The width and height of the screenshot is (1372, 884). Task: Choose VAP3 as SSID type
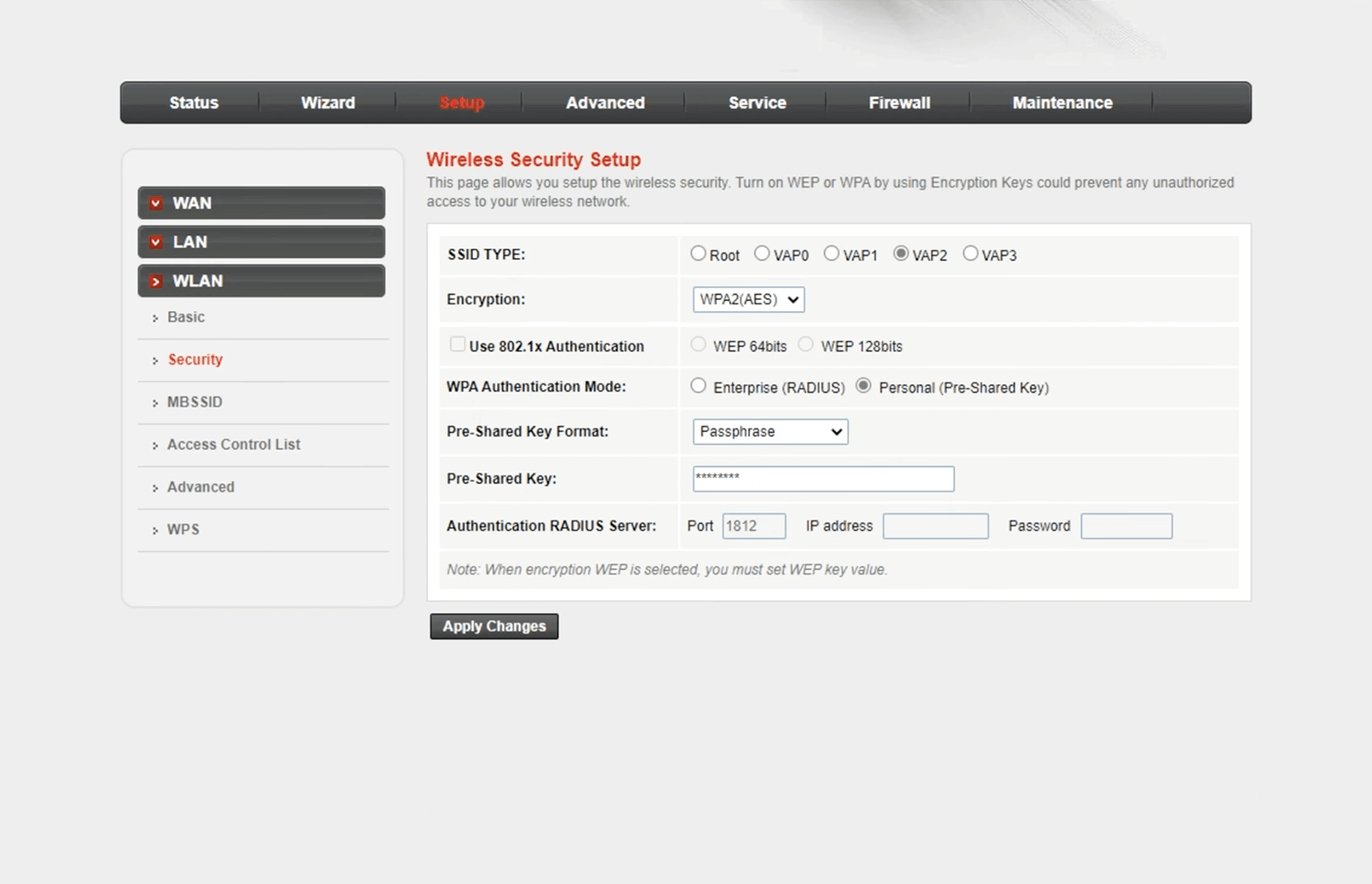coord(970,253)
